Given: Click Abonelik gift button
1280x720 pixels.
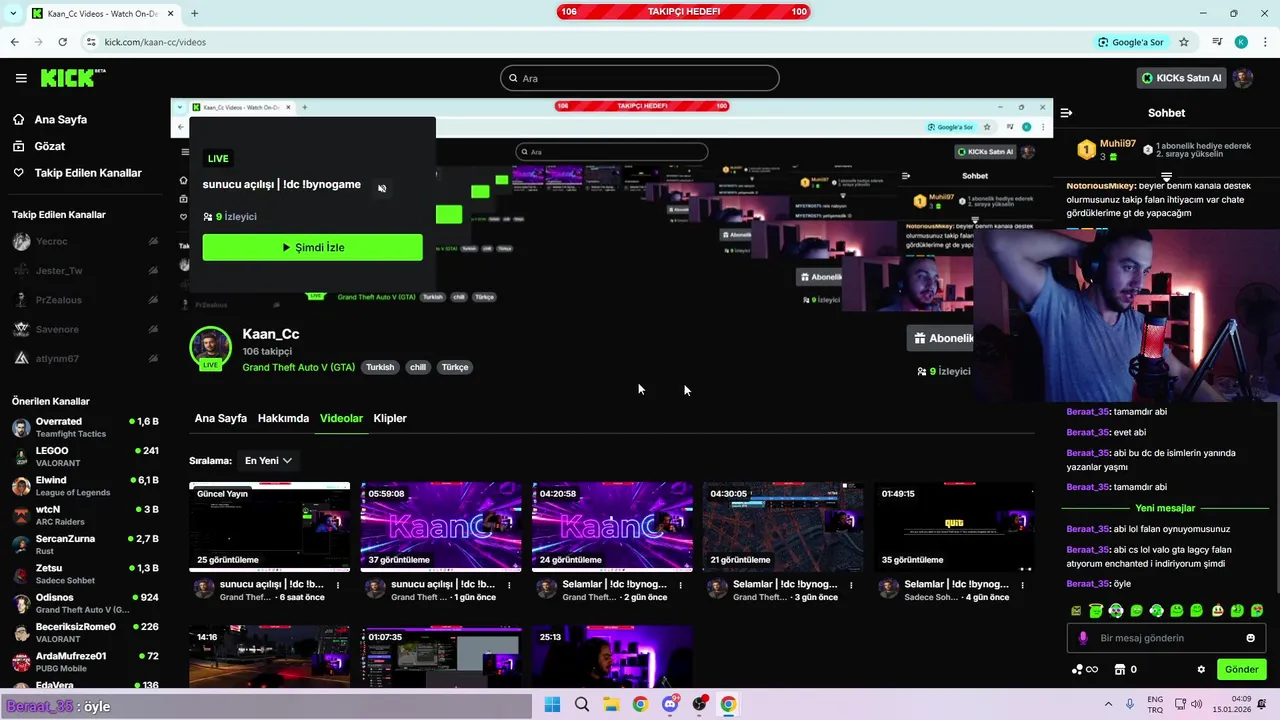Looking at the screenshot, I should [x=940, y=338].
